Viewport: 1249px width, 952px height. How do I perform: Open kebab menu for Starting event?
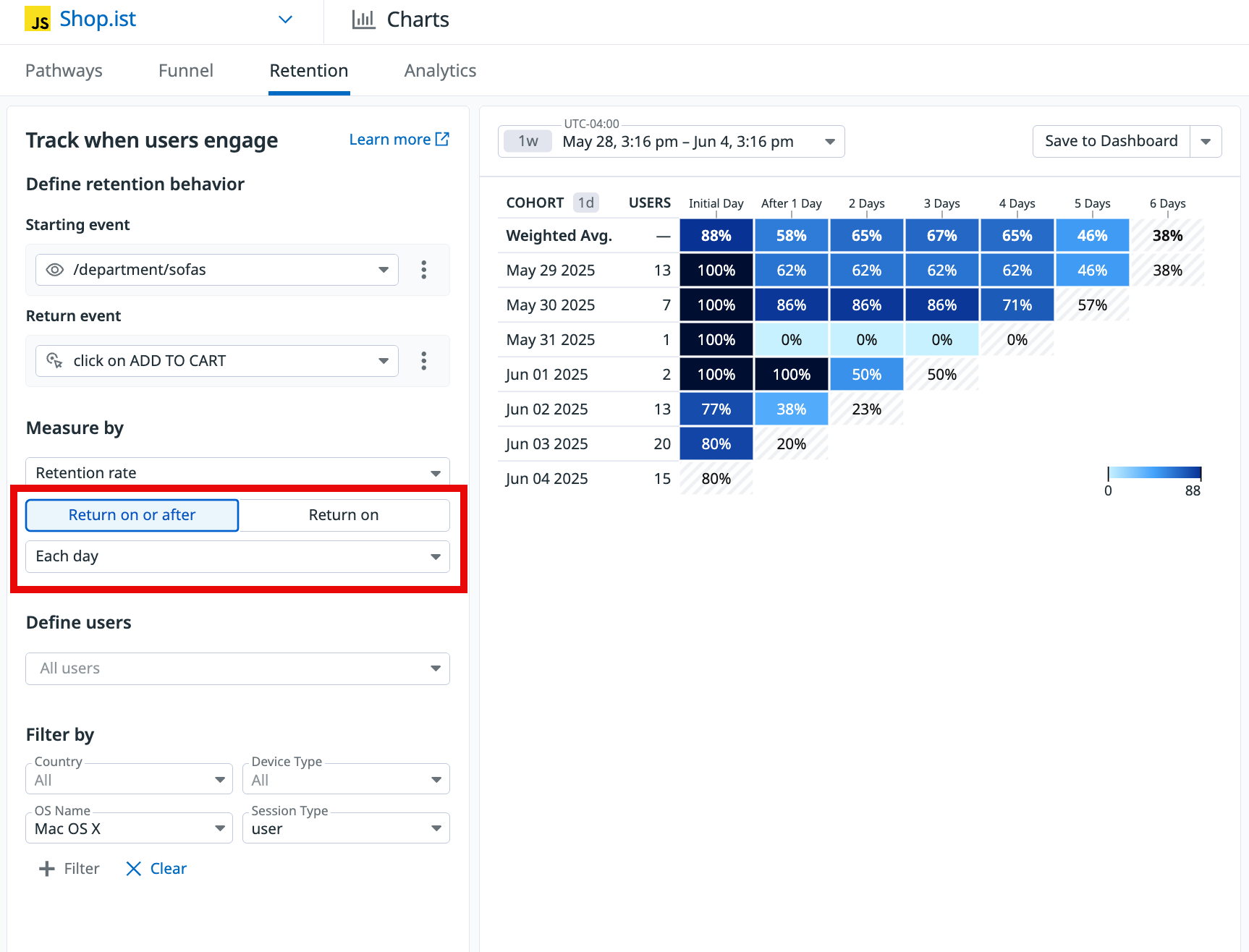(424, 270)
